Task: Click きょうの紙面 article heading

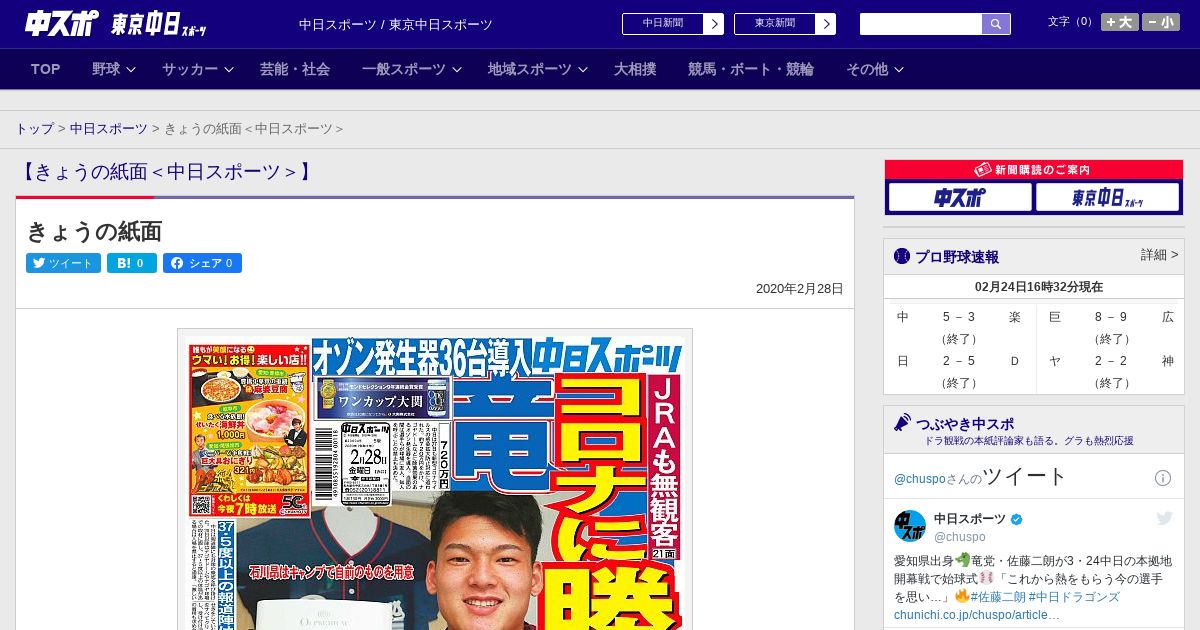Action: pos(94,231)
